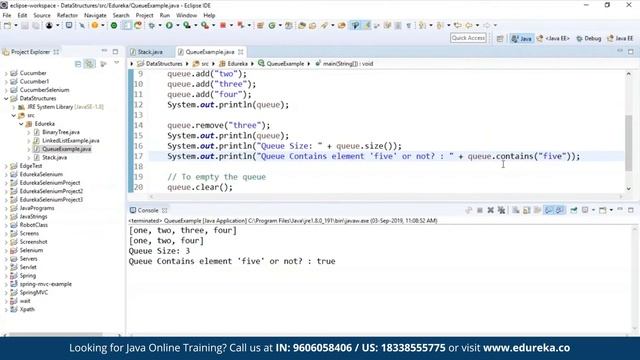Click the Display Selected Console icon
Screen dimensions: 640x360
pyautogui.click(x=585, y=210)
